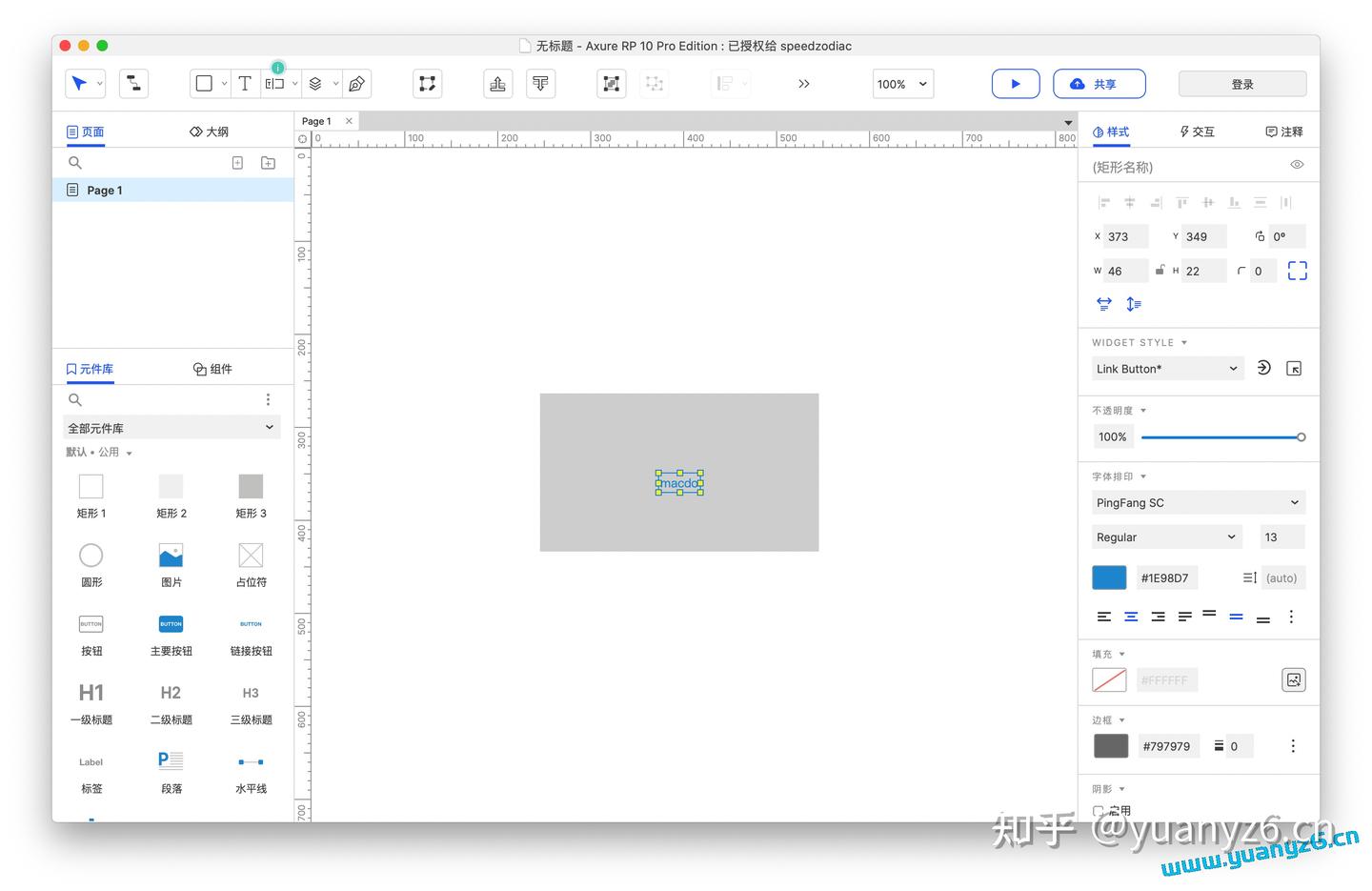This screenshot has height=891, width=1372.
Task: Add a new folder in pages
Action: (269, 163)
